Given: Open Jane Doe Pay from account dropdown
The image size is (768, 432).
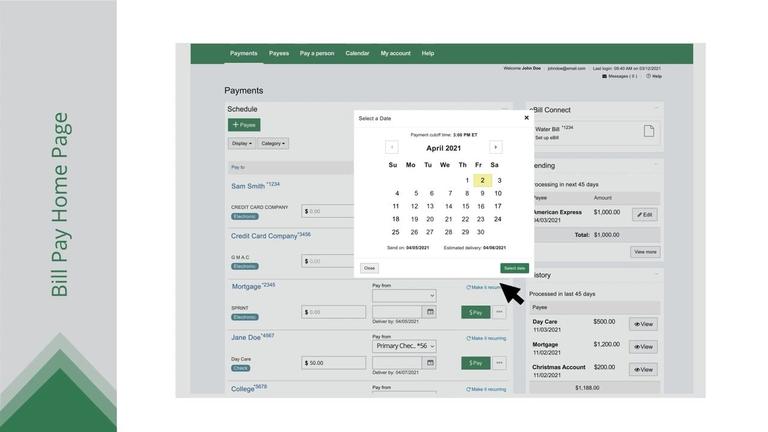Looking at the screenshot, I should 404,346.
